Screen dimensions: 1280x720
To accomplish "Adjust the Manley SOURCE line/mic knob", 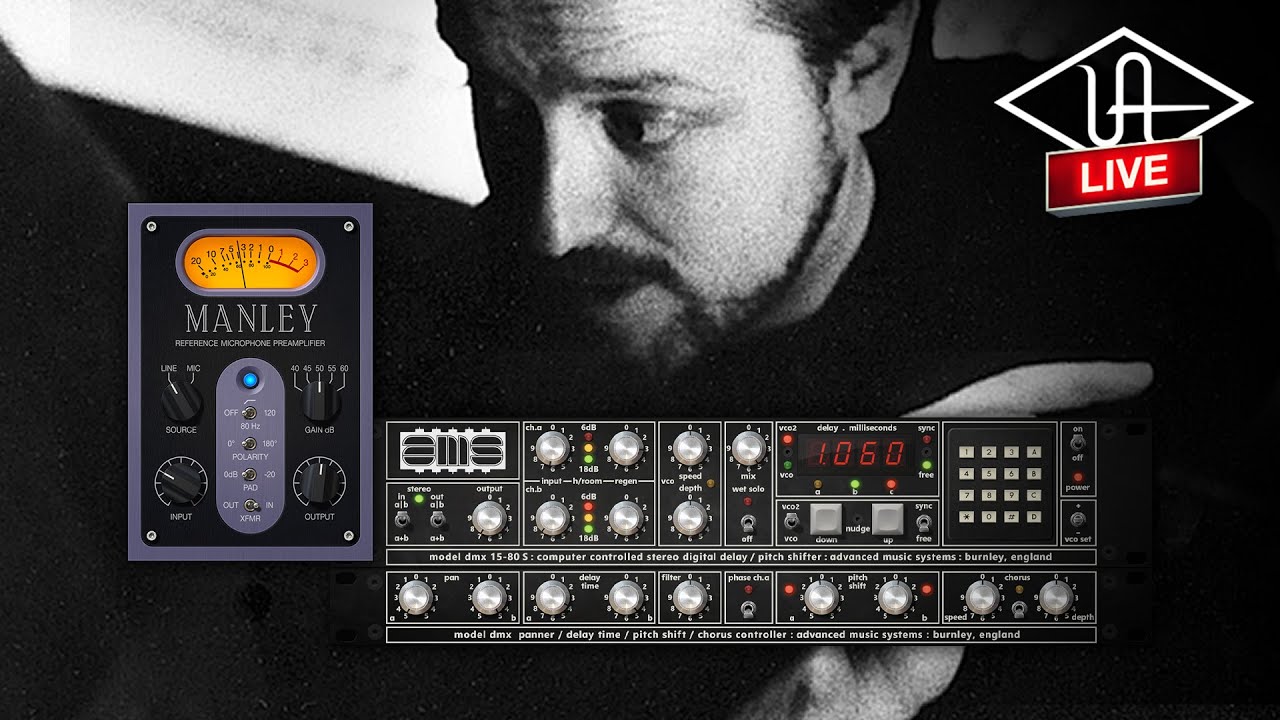I will point(181,400).
